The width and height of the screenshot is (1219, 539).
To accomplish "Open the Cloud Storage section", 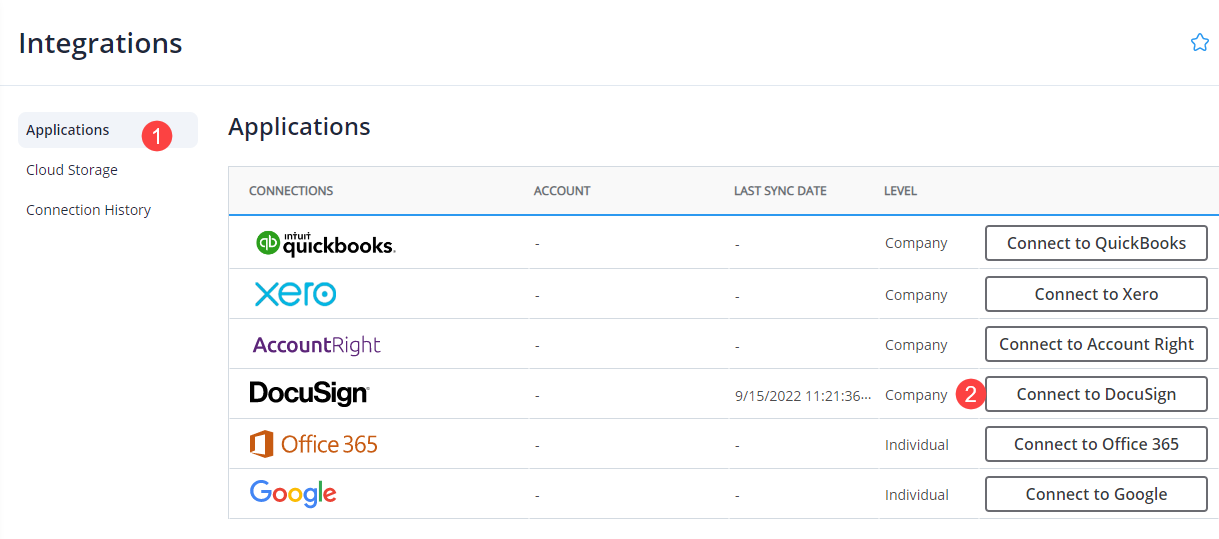I will pos(72,170).
